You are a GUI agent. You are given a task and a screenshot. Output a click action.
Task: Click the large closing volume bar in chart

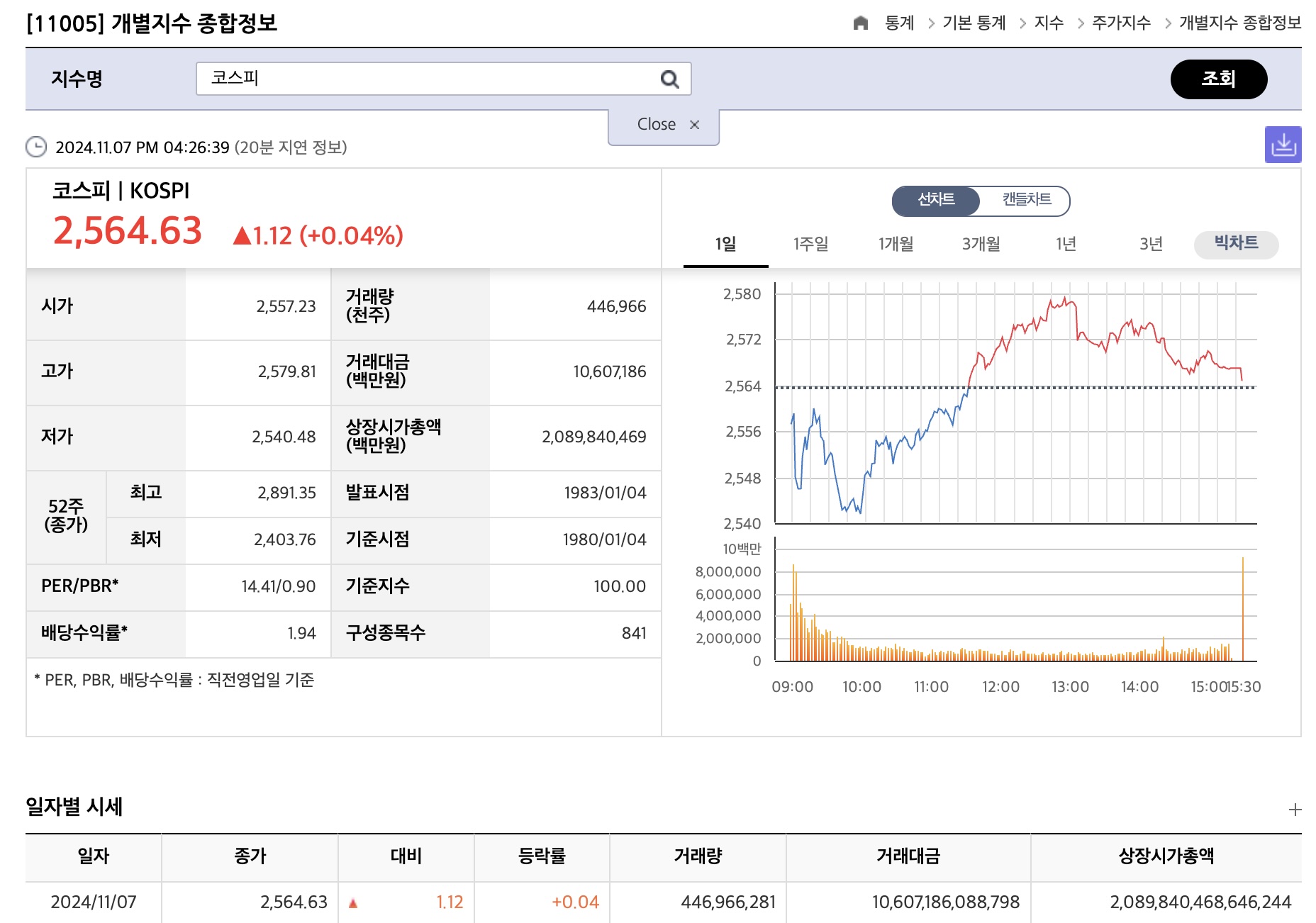tap(1242, 610)
